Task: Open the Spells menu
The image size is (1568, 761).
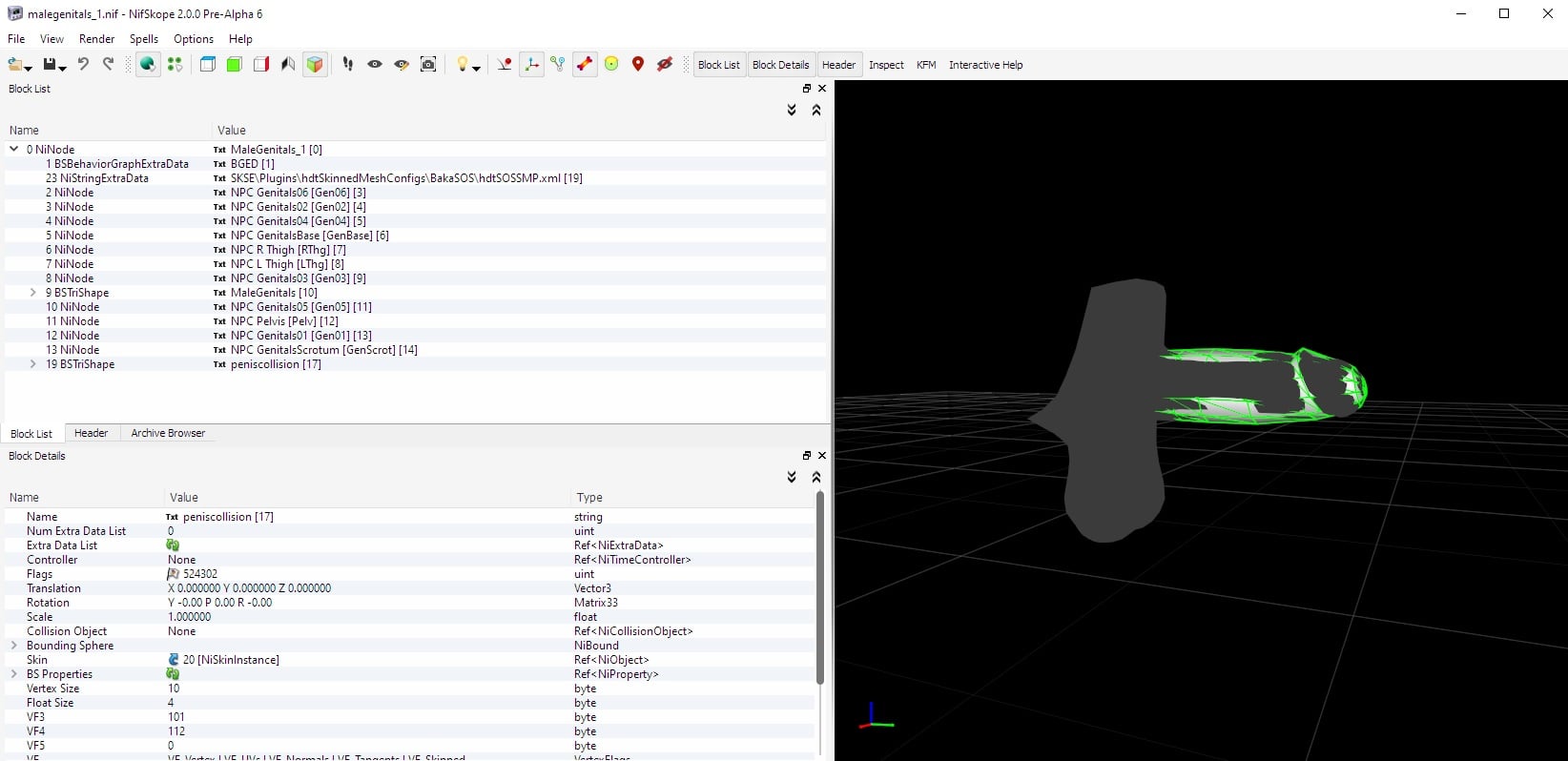Action: [144, 39]
